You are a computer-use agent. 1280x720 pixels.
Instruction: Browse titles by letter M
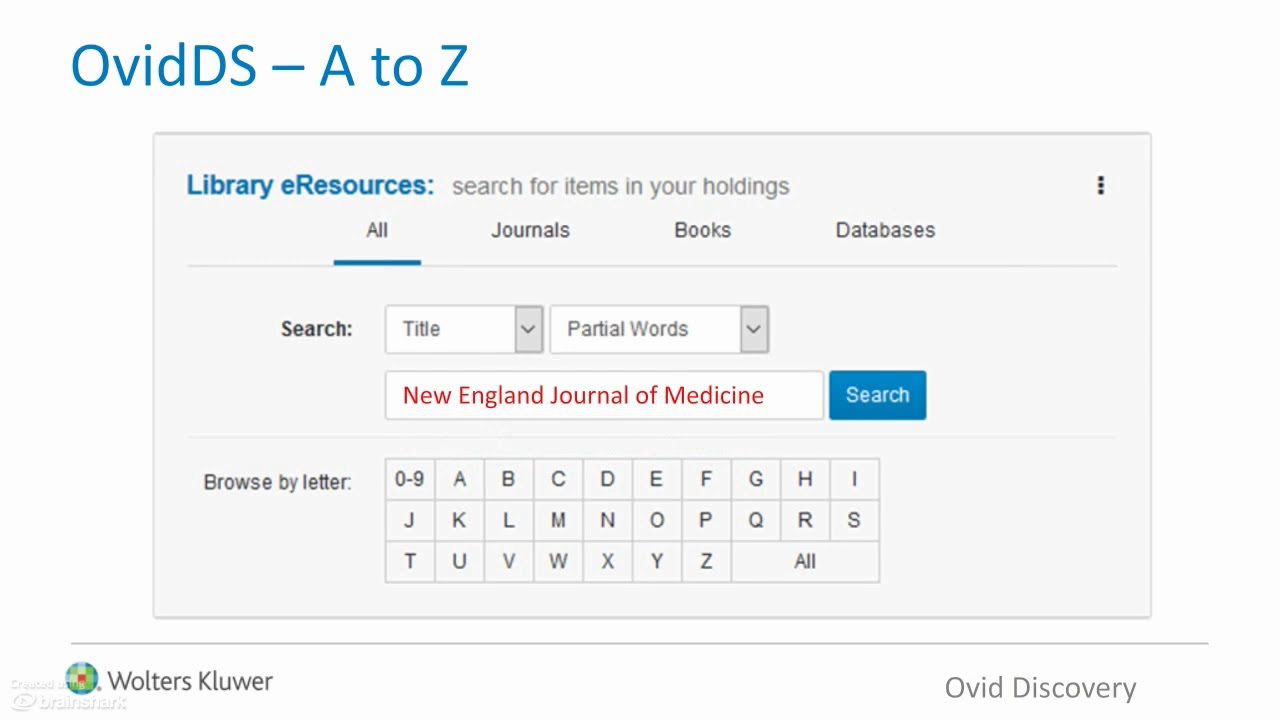pyautogui.click(x=558, y=520)
